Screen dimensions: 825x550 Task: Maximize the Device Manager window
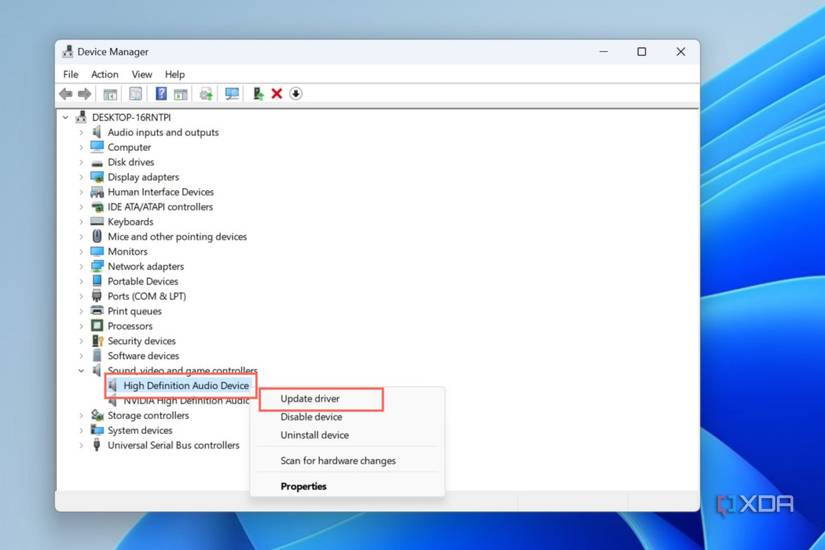coord(641,52)
